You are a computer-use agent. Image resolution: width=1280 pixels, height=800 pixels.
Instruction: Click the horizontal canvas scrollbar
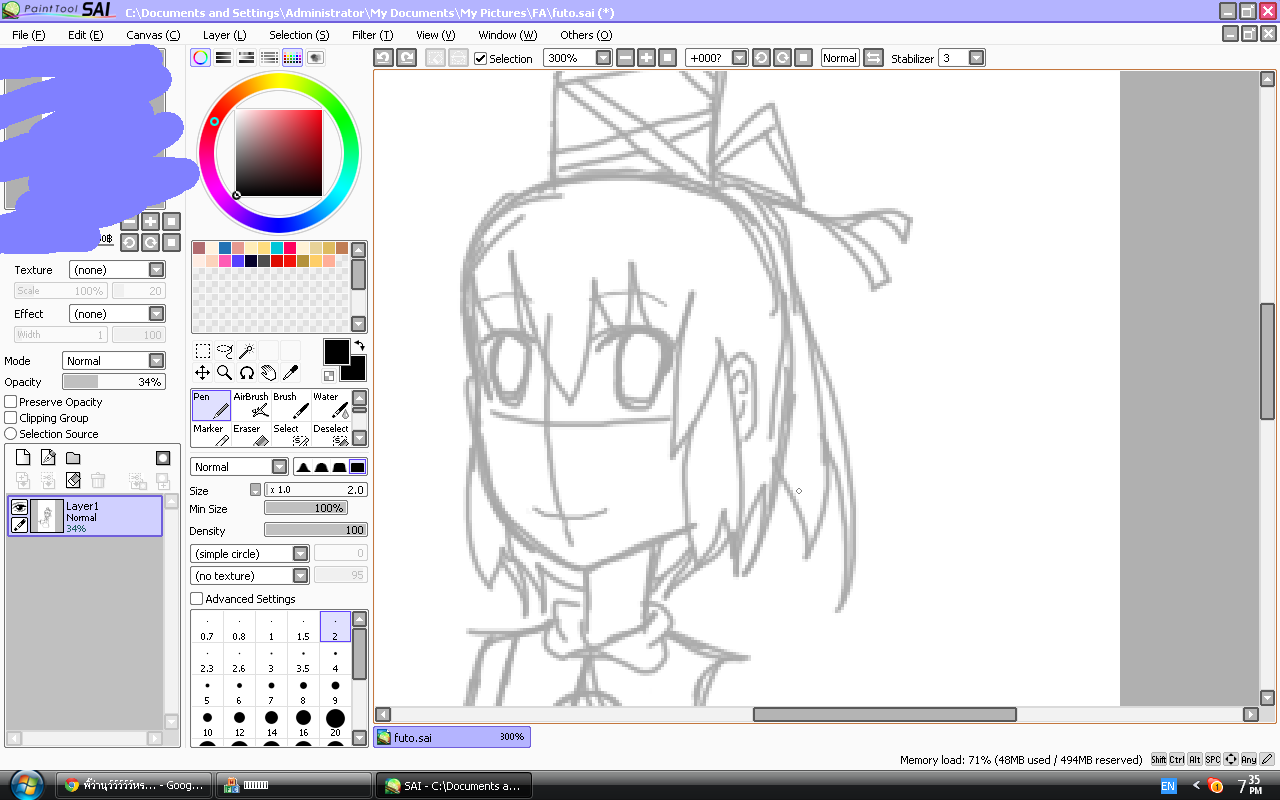(884, 715)
